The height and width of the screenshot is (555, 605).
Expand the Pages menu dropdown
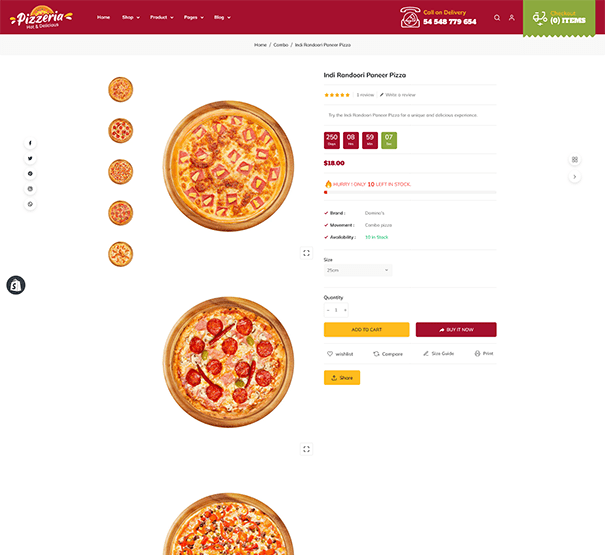[x=193, y=17]
